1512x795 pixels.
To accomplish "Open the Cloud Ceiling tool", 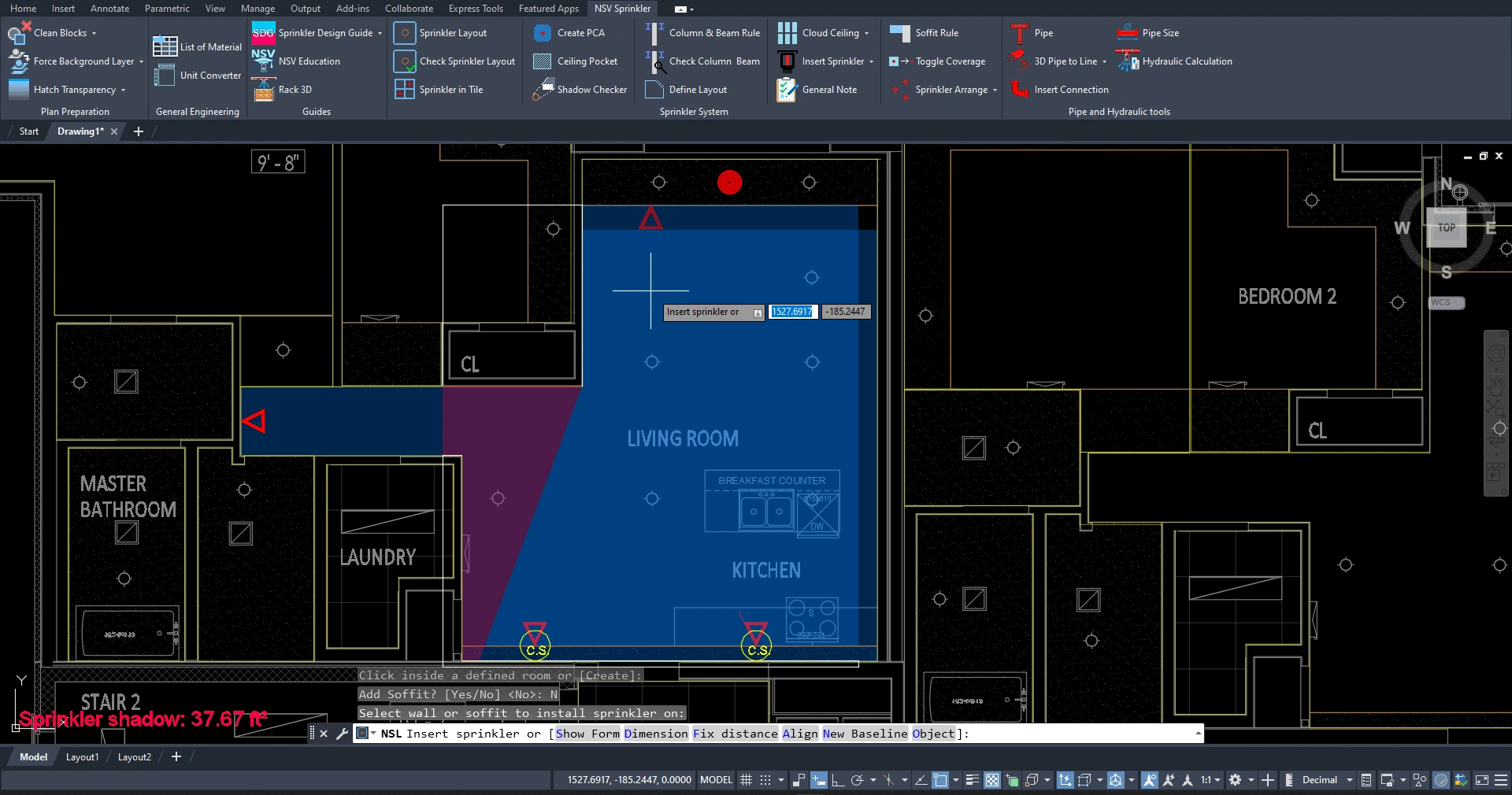I will [824, 33].
